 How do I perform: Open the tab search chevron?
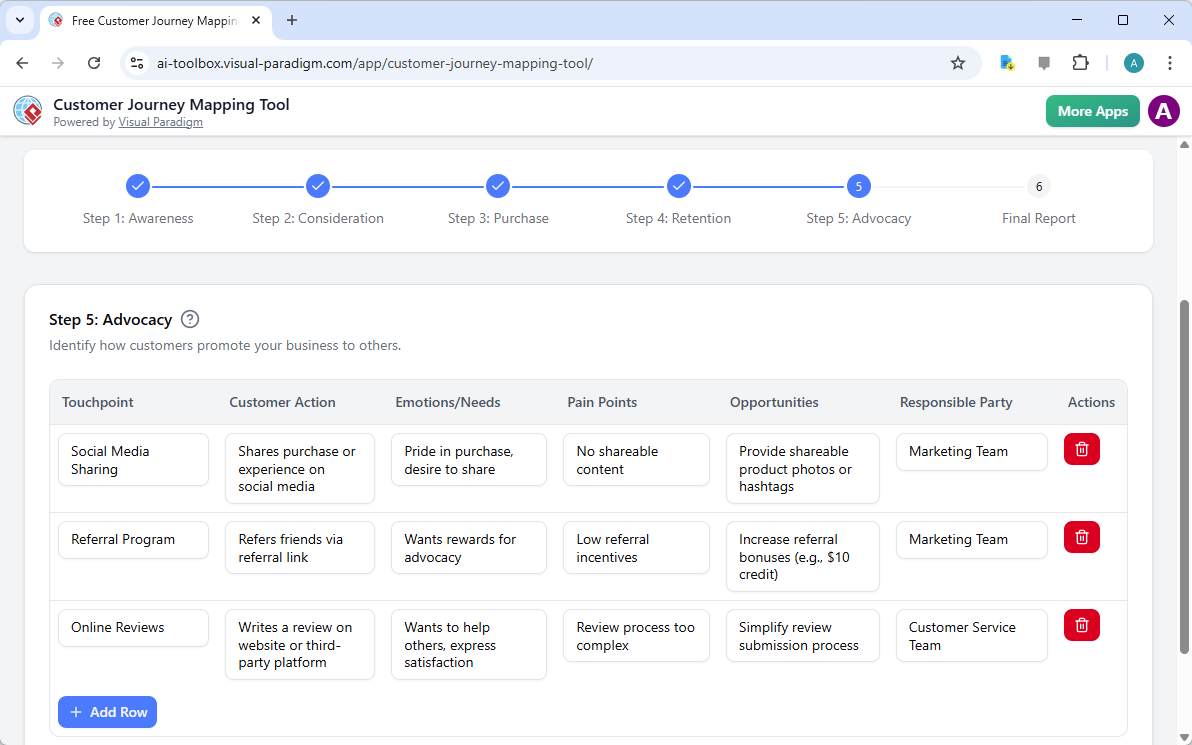[19, 20]
